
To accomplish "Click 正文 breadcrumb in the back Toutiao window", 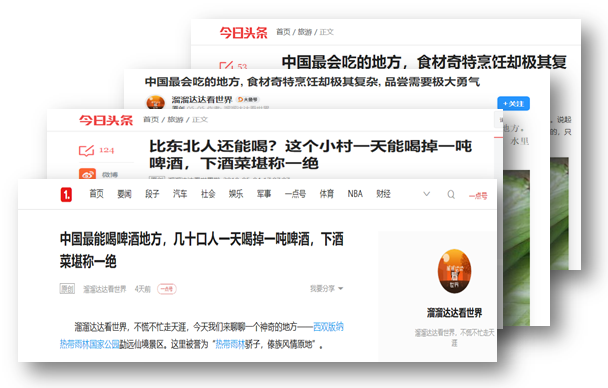I will (326, 32).
